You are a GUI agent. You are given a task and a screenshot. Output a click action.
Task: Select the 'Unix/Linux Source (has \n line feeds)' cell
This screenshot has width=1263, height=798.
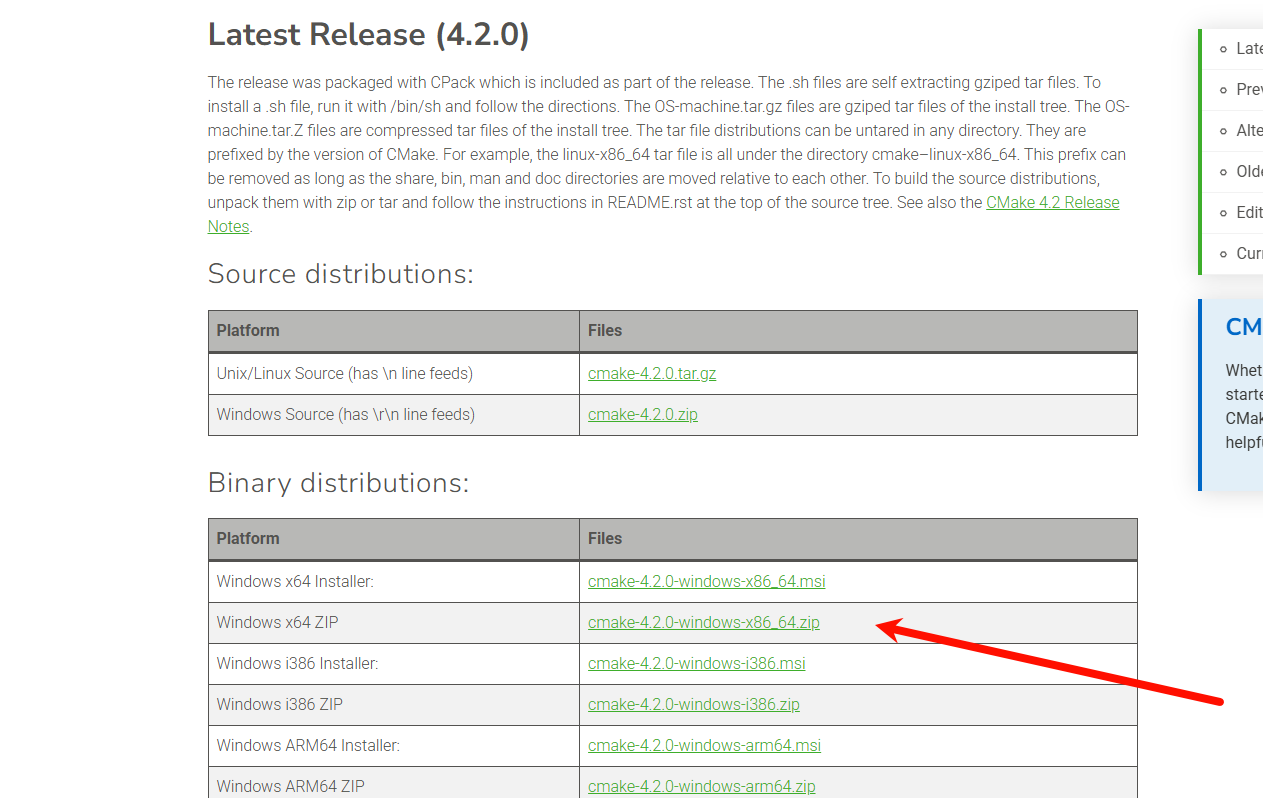pos(394,373)
